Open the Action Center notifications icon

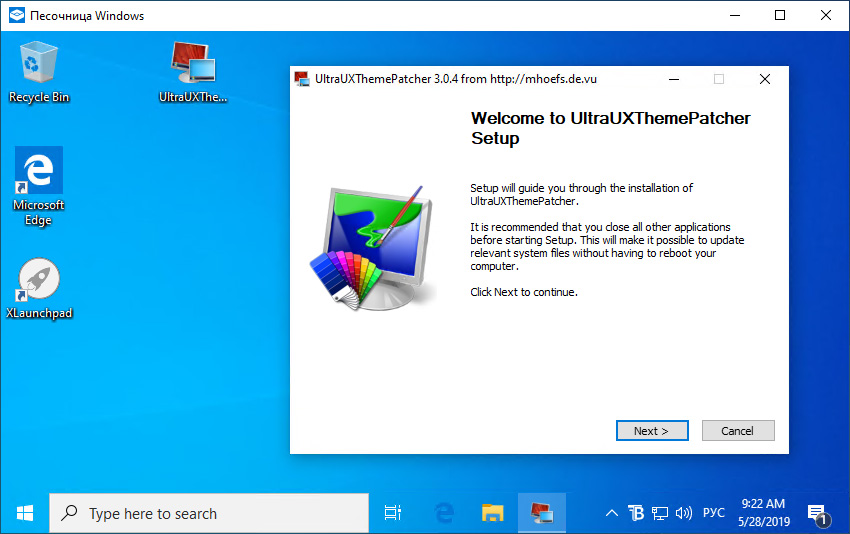(819, 514)
